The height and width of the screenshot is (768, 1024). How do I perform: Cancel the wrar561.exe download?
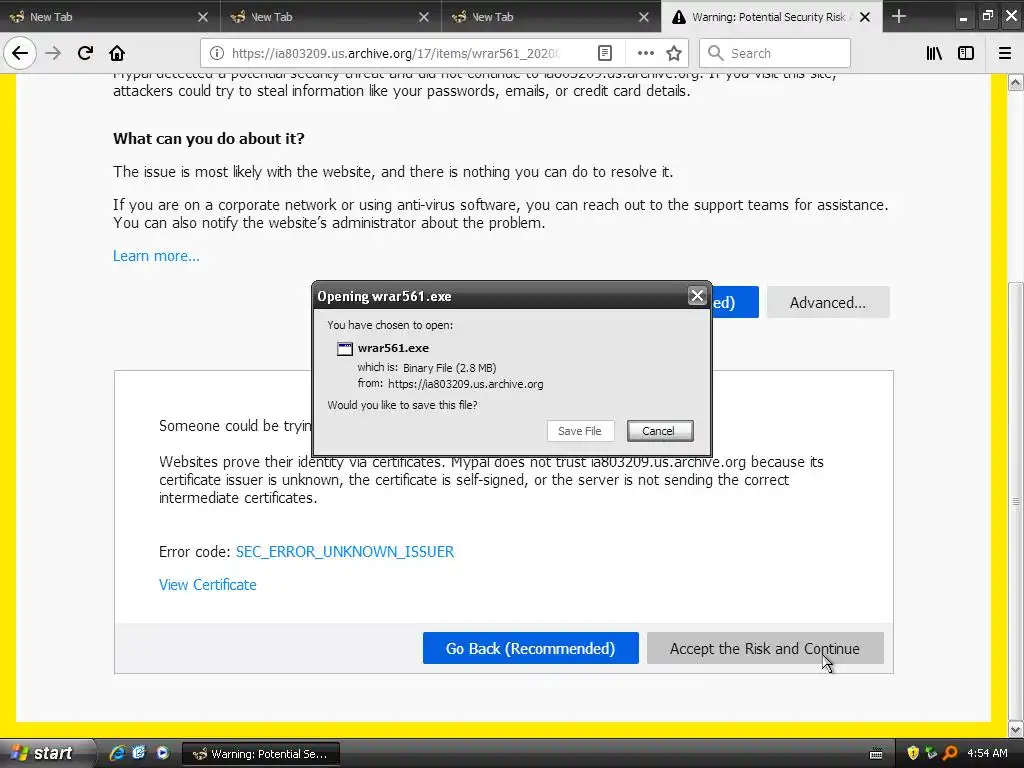tap(658, 431)
